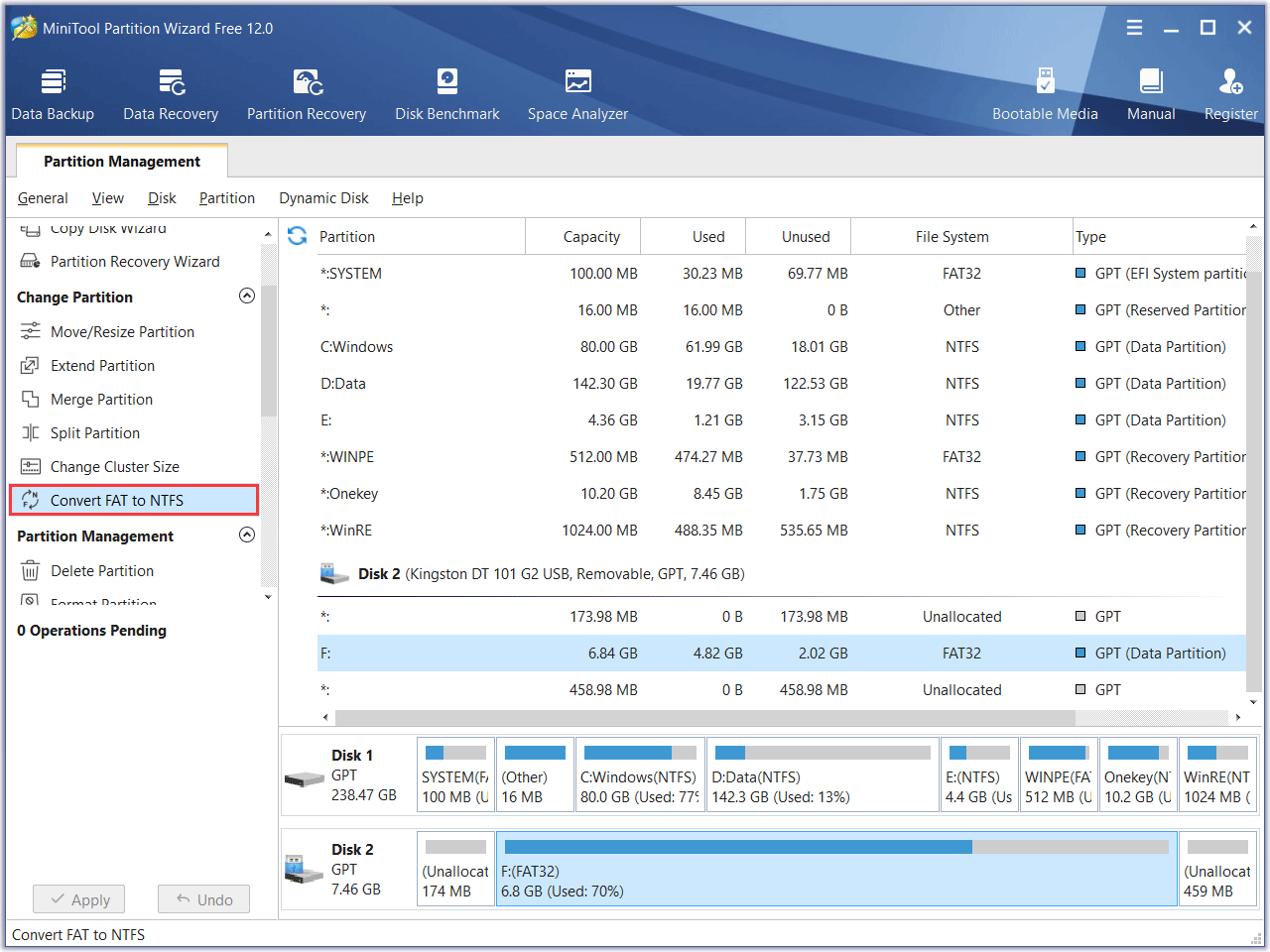Open the Disk menu
This screenshot has width=1270, height=952.
pos(162,198)
